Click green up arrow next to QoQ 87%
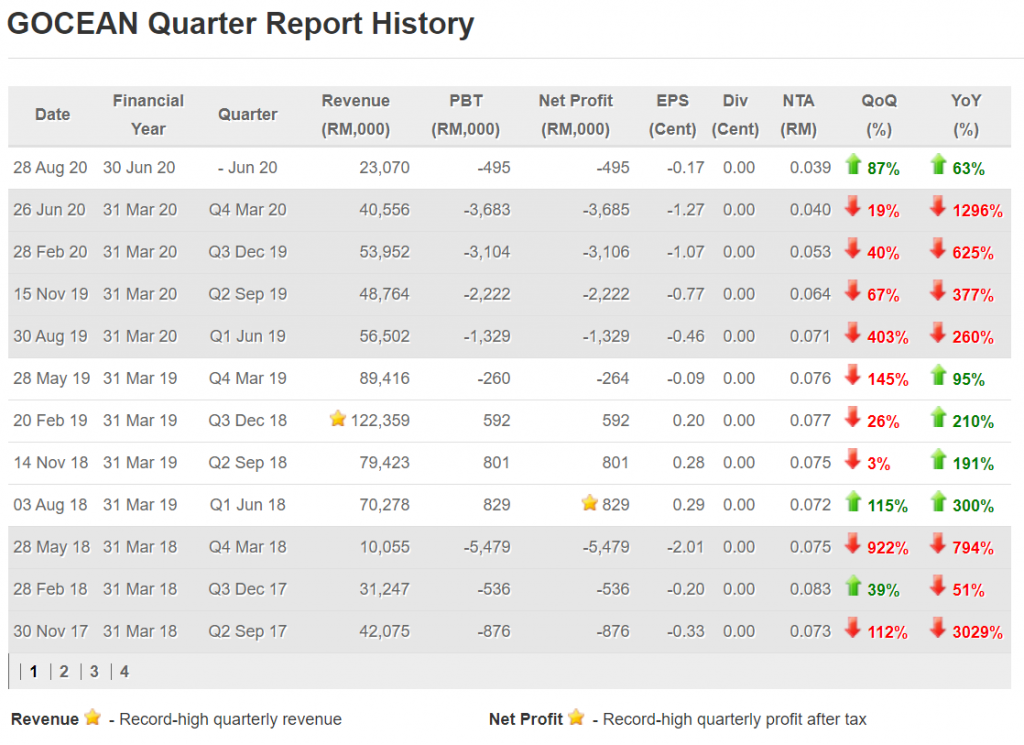Screen dimensions: 1024x745 coord(853,165)
